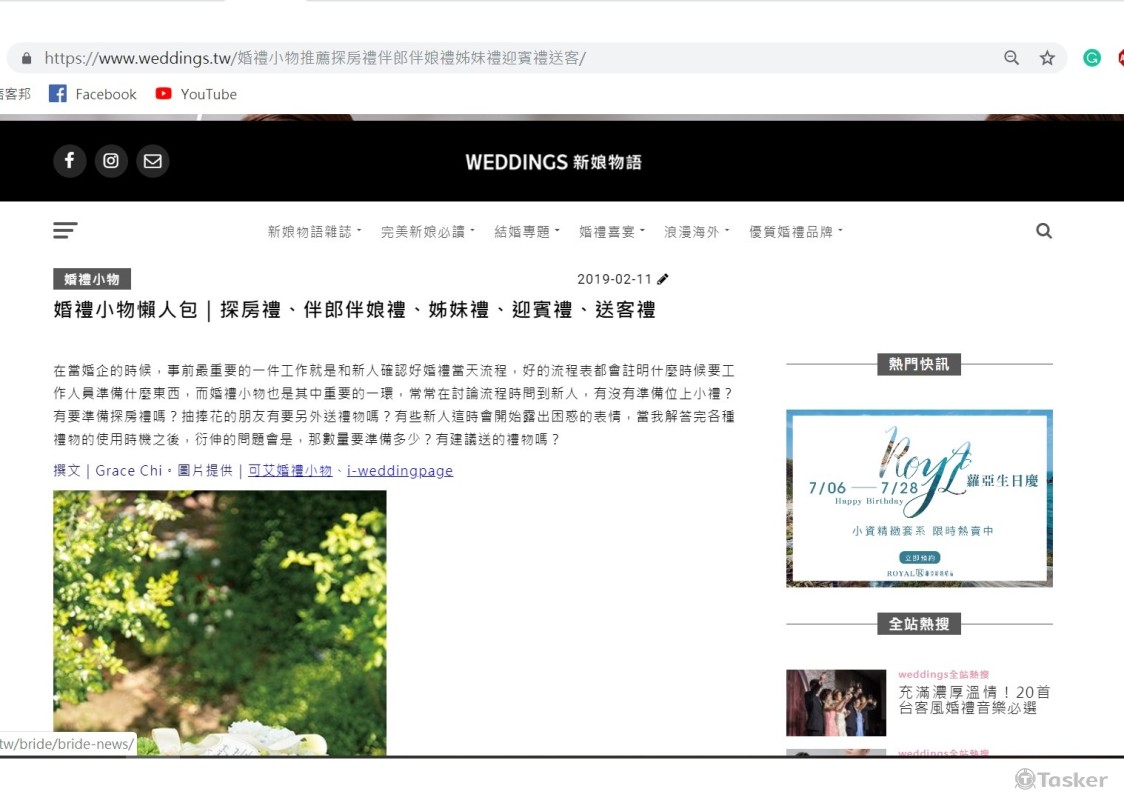
Task: Click the padlock icon in the address bar
Action: coord(25,58)
